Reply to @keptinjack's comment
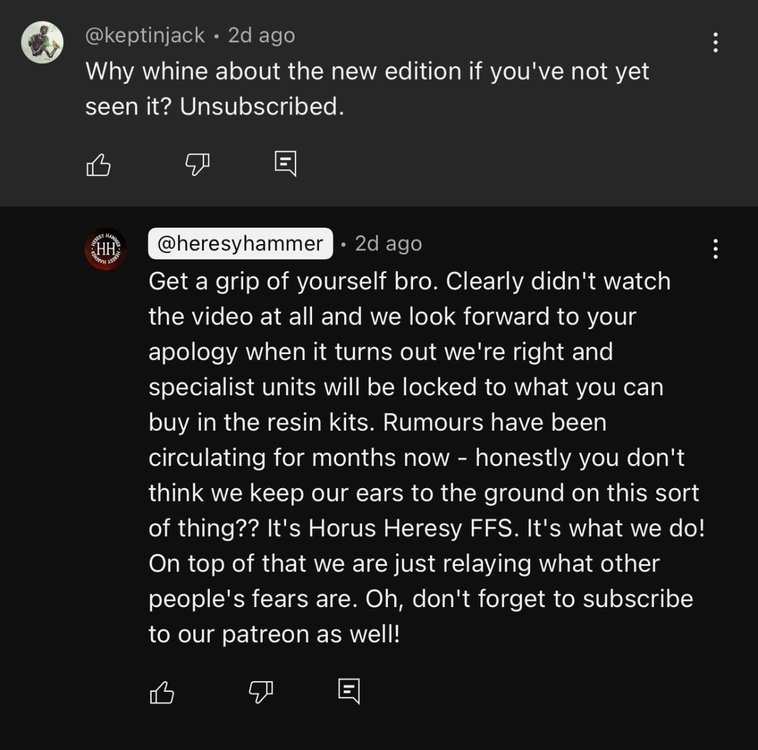The width and height of the screenshot is (758, 750). click(x=286, y=163)
